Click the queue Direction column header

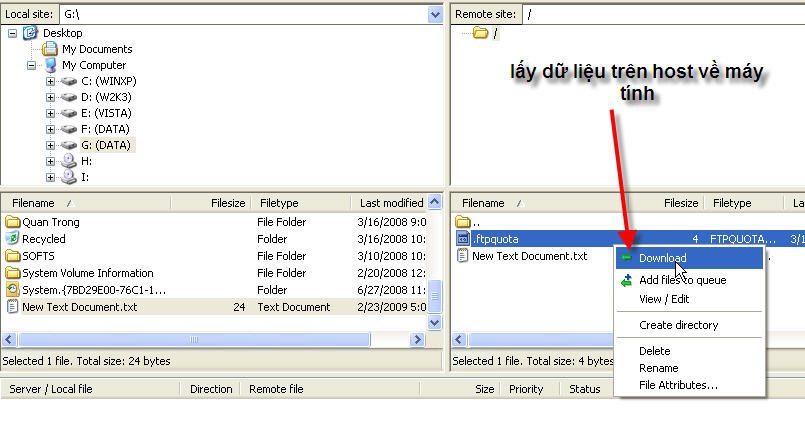click(211, 389)
